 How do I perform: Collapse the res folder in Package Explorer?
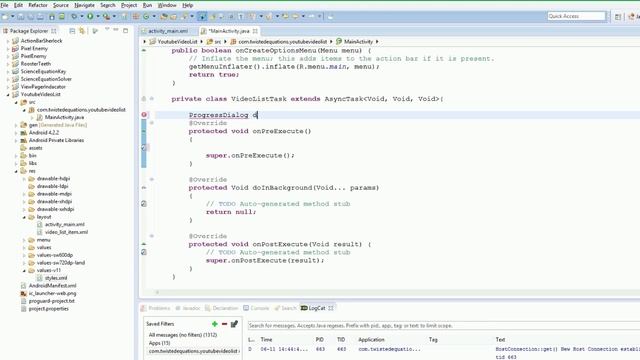click(x=16, y=171)
